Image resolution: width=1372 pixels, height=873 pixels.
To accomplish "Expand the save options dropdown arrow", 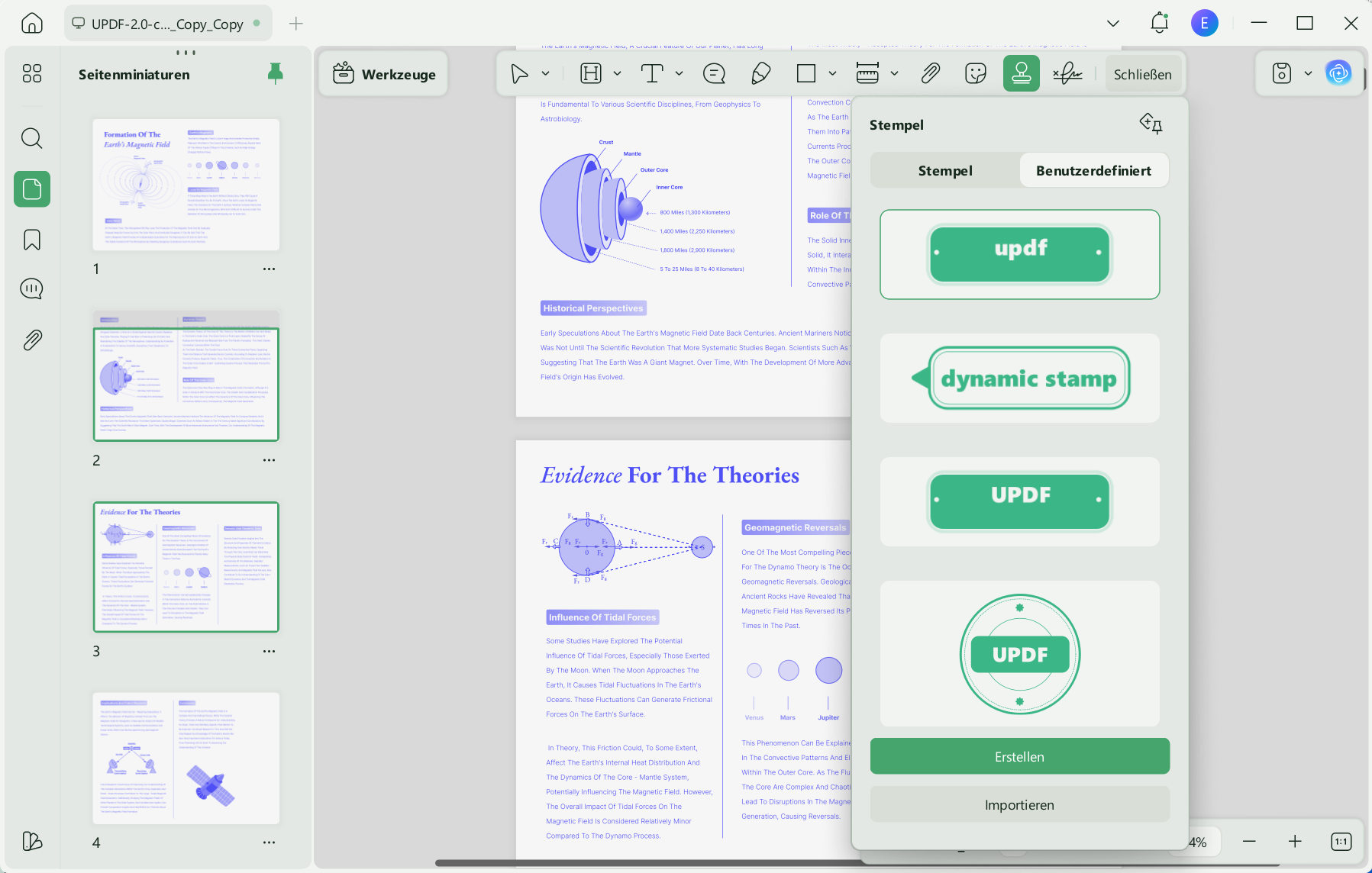I will 1308,73.
